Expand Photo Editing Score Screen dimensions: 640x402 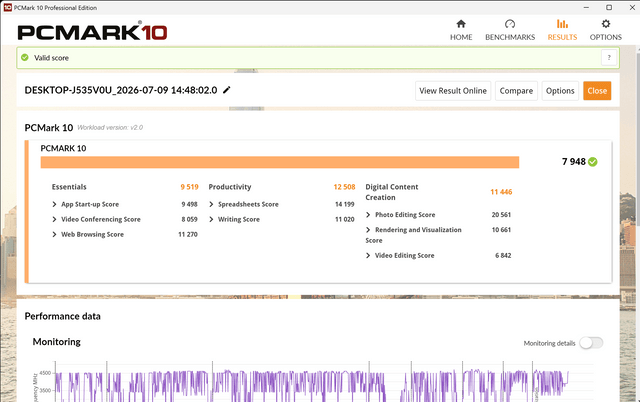pos(368,215)
